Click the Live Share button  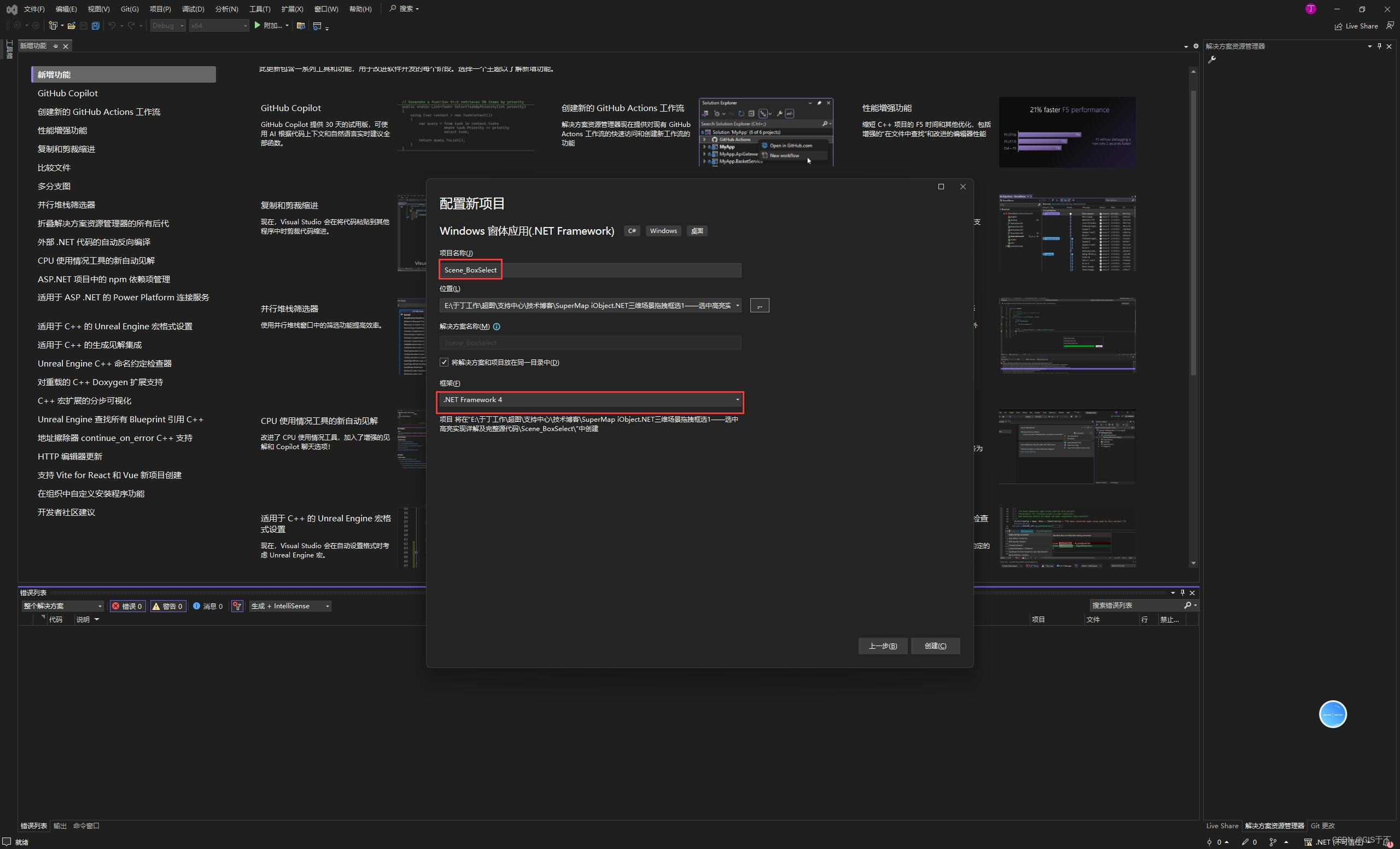pyautogui.click(x=1356, y=26)
